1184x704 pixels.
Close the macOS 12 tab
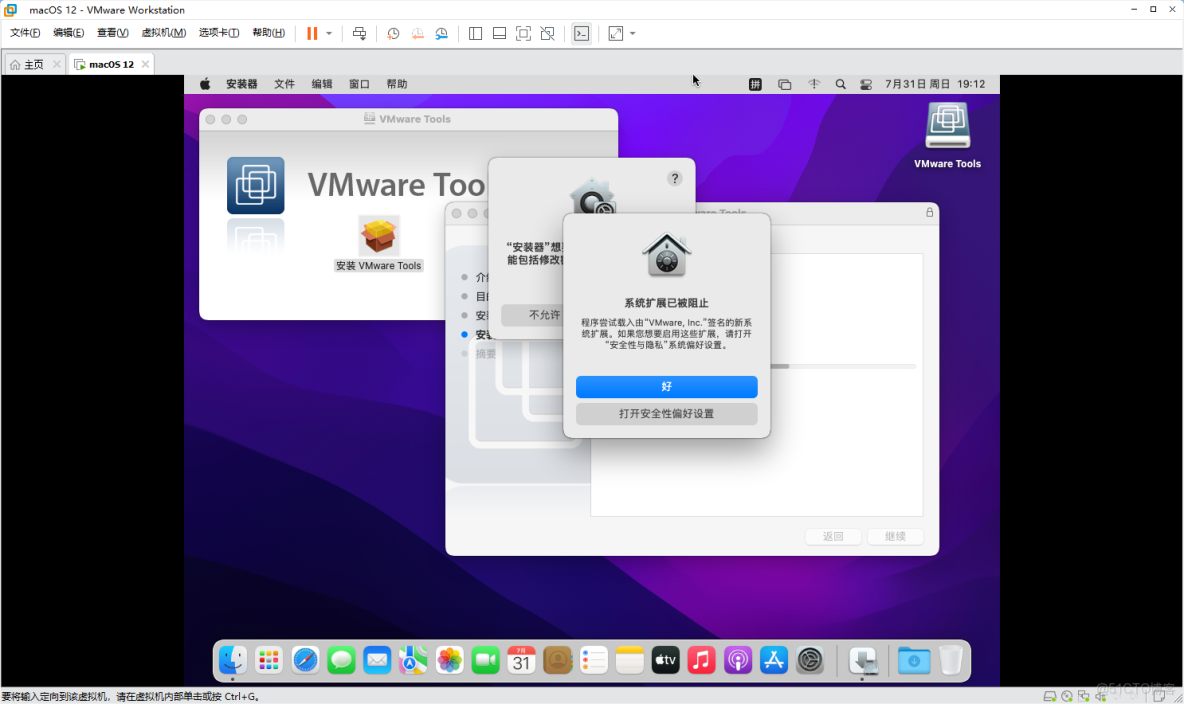click(146, 64)
